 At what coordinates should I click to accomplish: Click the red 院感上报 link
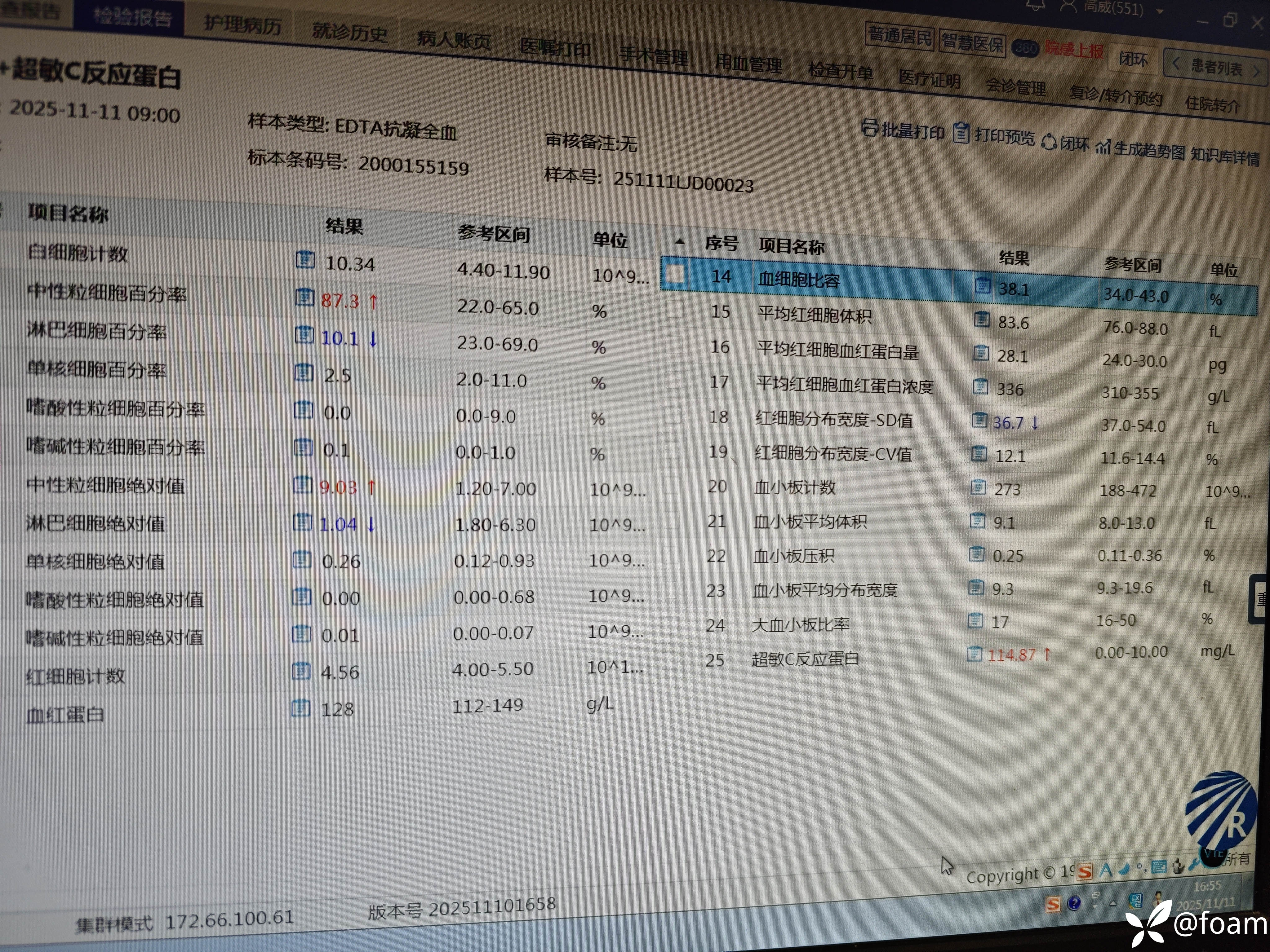click(x=1074, y=50)
